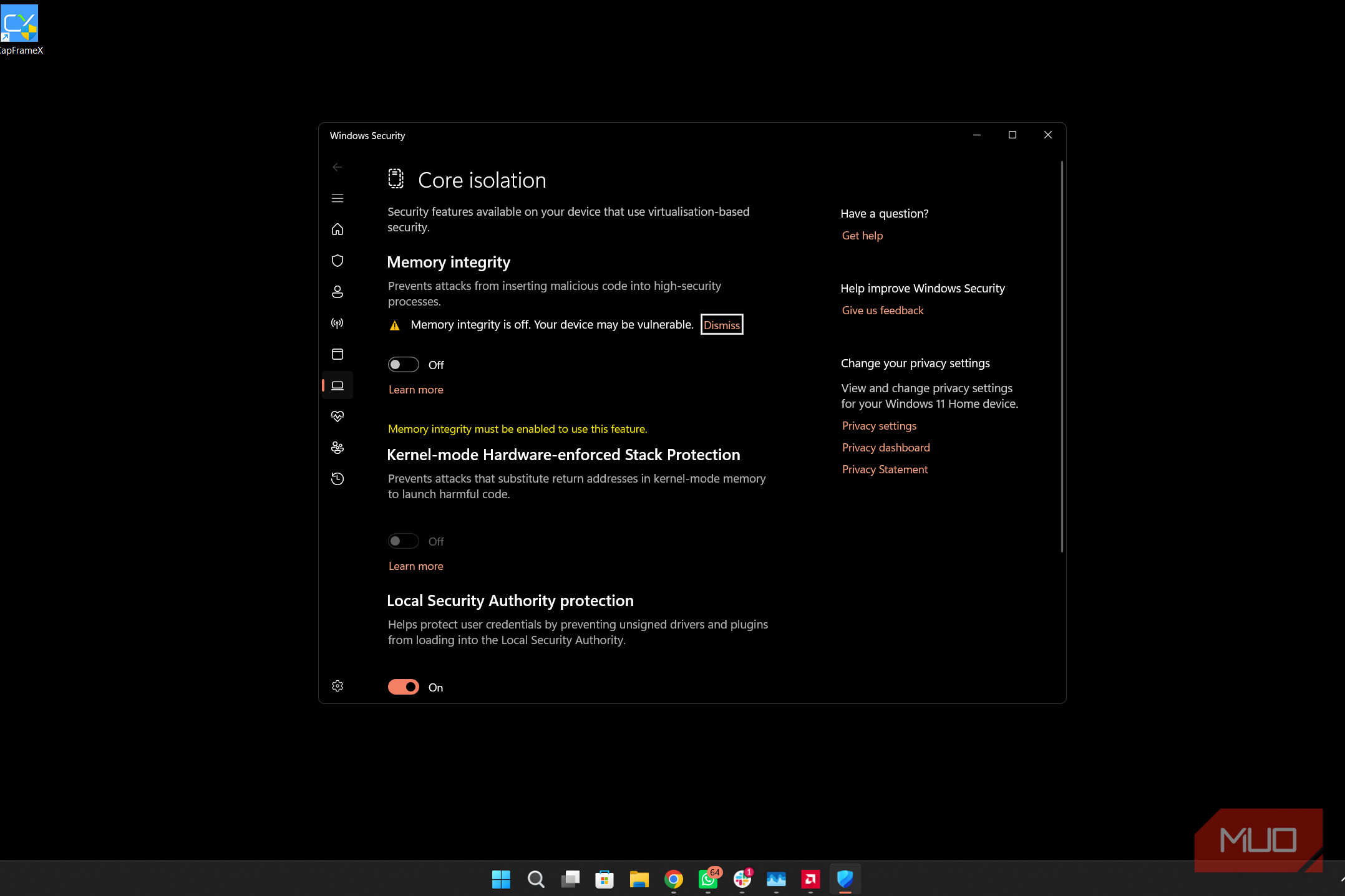
Task: Open Device performance & health heart icon
Action: point(337,417)
